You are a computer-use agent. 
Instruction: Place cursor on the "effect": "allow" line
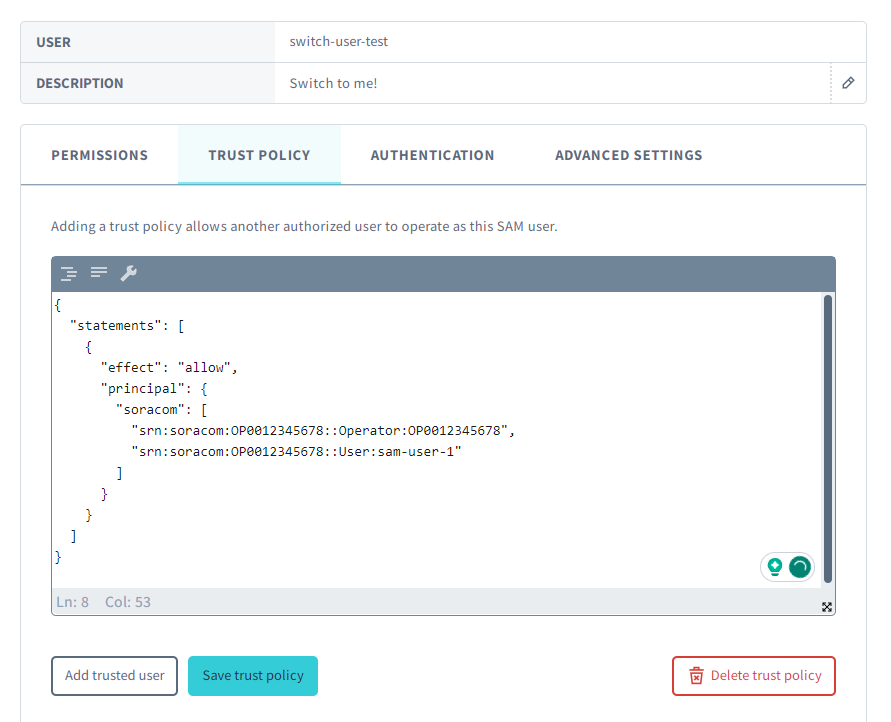point(168,367)
